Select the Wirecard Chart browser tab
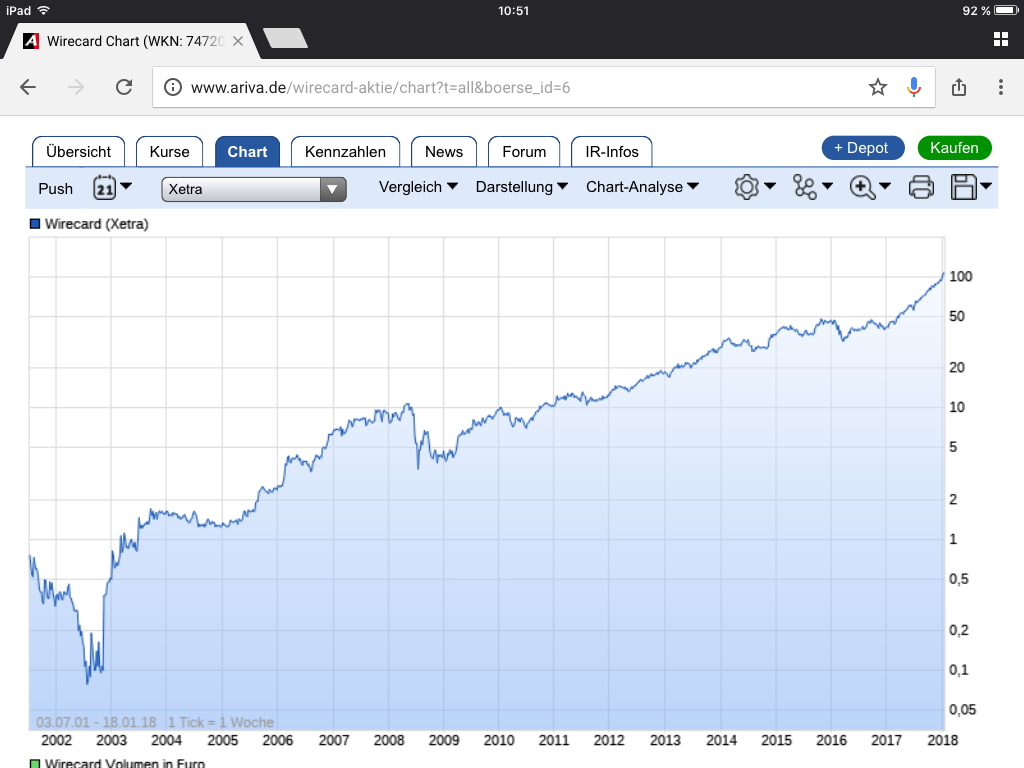The height and width of the screenshot is (768, 1024). 134,41
